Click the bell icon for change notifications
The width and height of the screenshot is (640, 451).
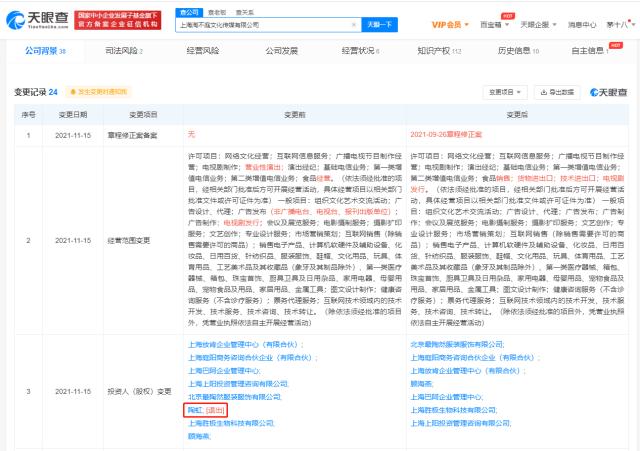coord(73,92)
